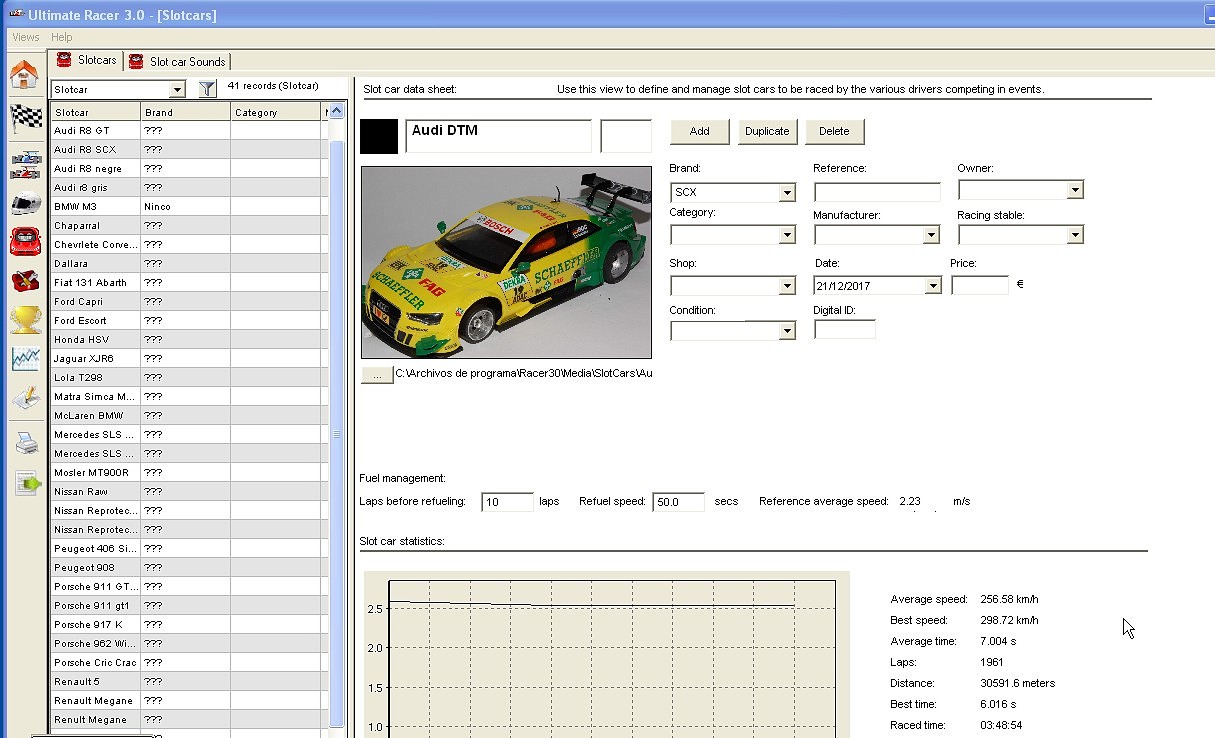Image resolution: width=1215 pixels, height=738 pixels.
Task: Click the Add button
Action: point(699,131)
